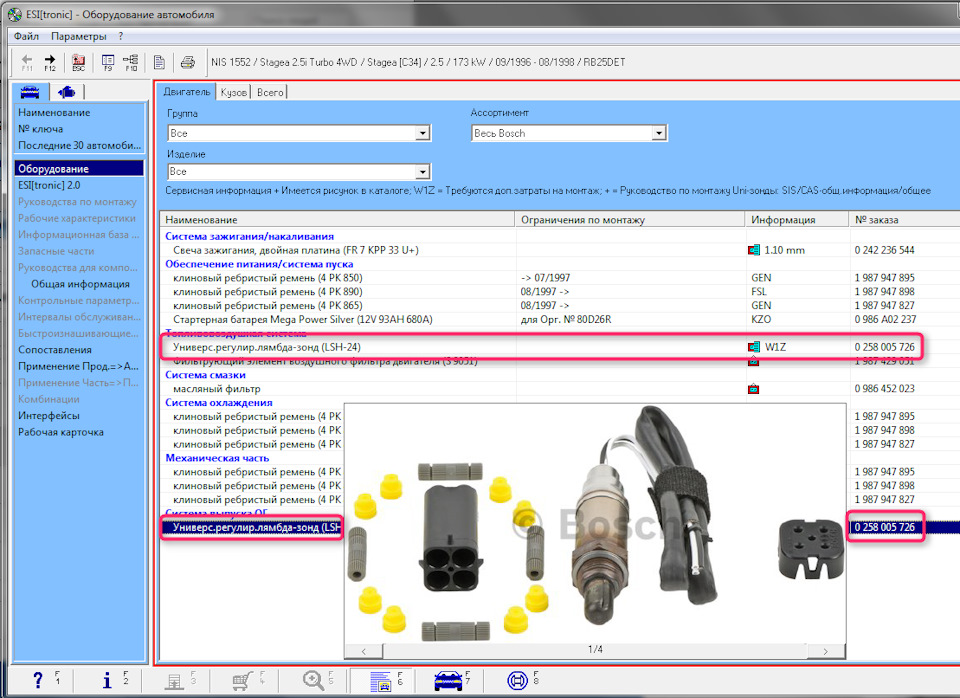Click next image arrow in picture preview

(826, 650)
